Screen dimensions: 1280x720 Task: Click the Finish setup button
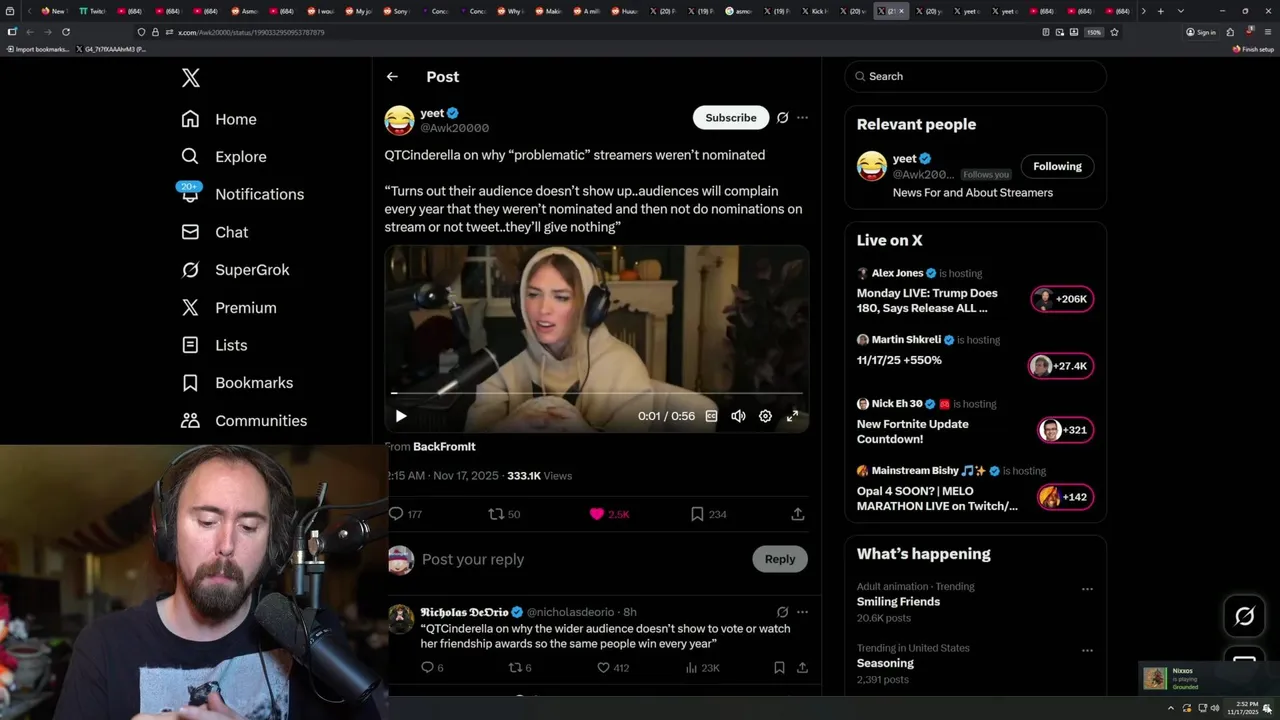click(x=1254, y=49)
